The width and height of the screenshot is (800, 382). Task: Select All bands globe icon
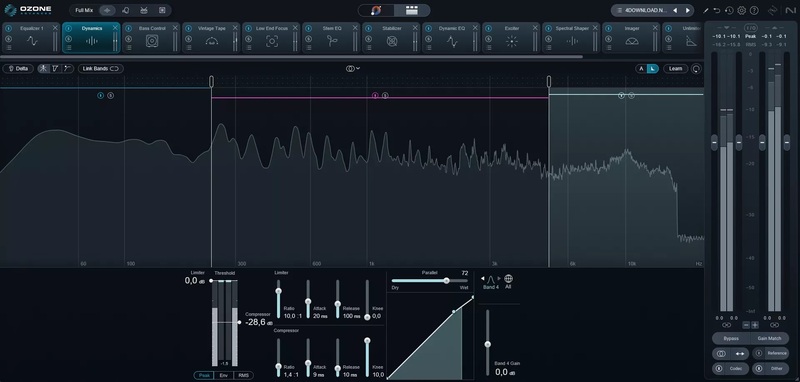508,279
